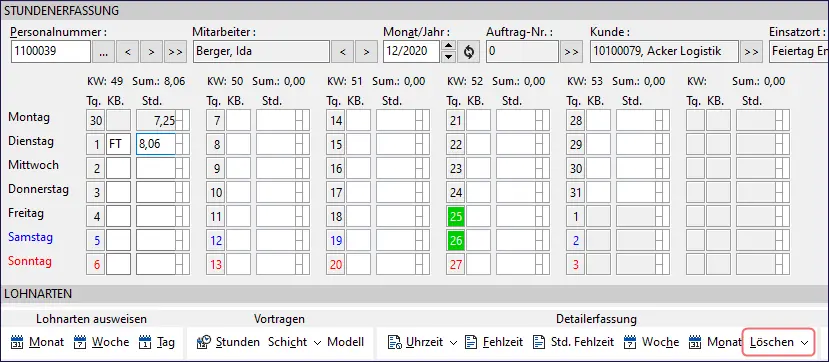829x362 pixels.
Task: Click the Std. field for Donnerstag 17
Action: (x=396, y=192)
